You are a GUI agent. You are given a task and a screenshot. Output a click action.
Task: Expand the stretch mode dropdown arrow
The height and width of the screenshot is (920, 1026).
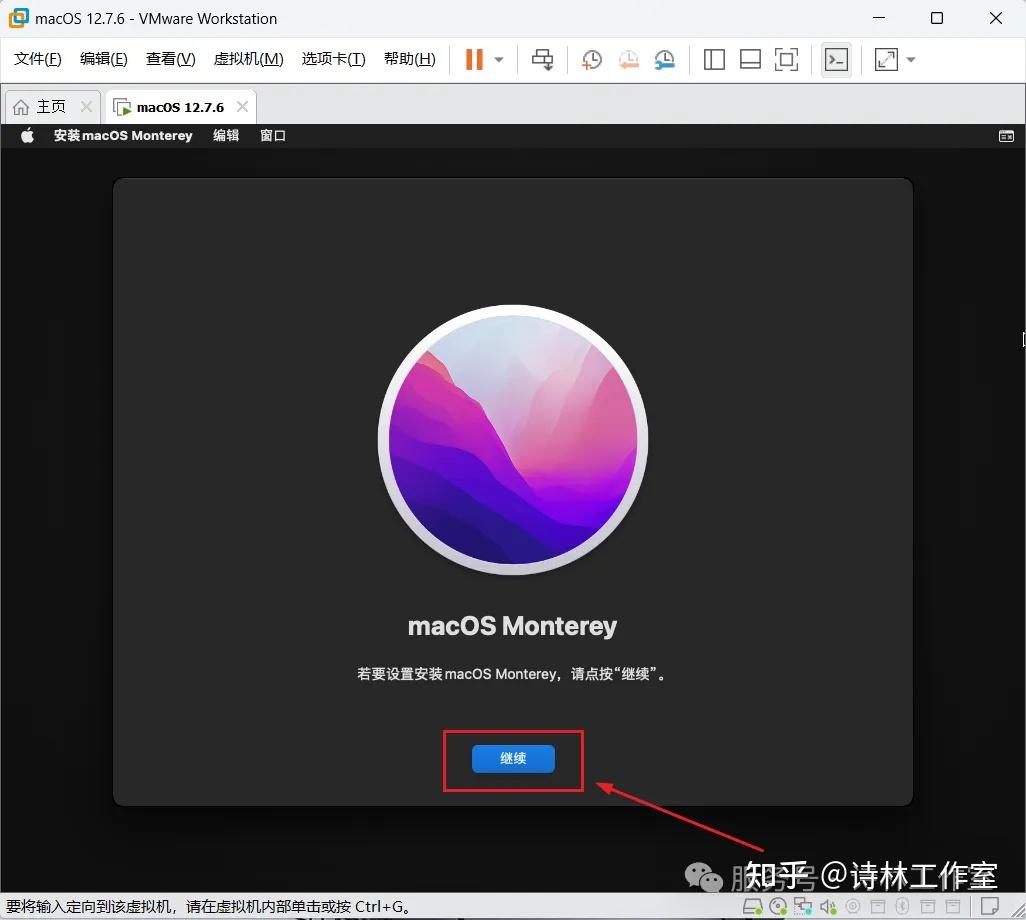click(x=910, y=60)
